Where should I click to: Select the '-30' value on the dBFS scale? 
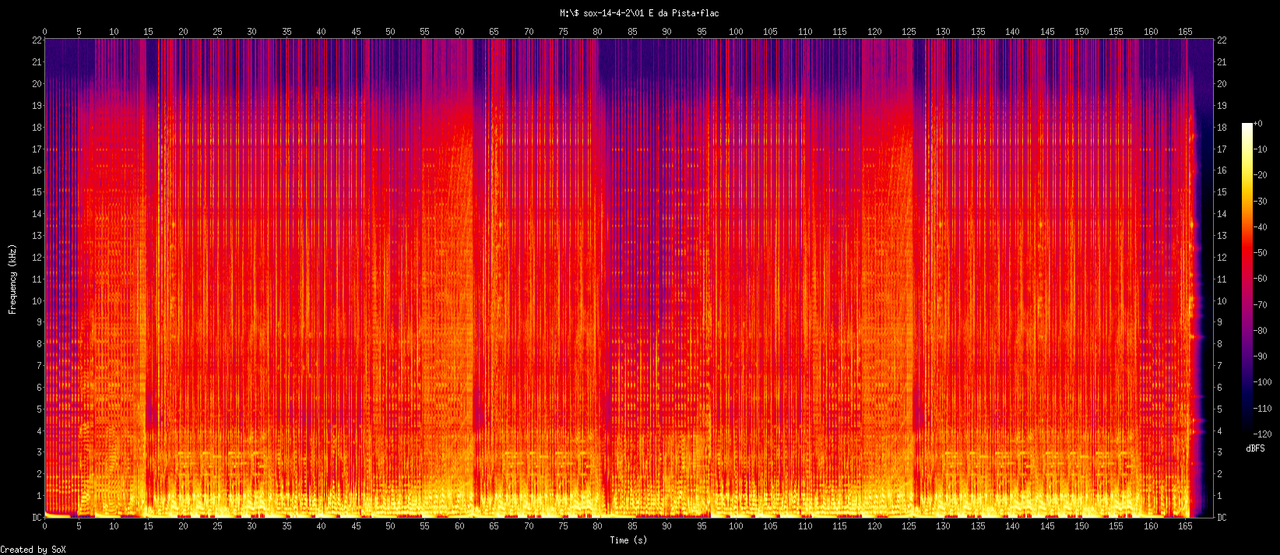(1261, 201)
